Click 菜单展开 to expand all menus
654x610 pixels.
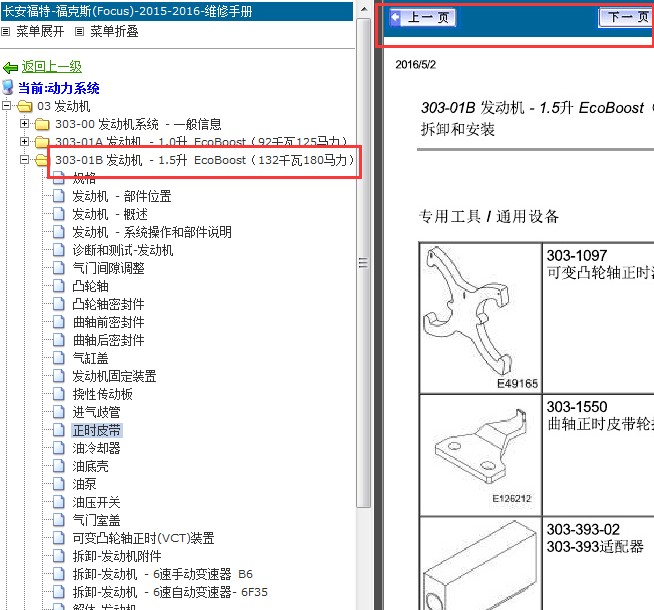[x=40, y=31]
